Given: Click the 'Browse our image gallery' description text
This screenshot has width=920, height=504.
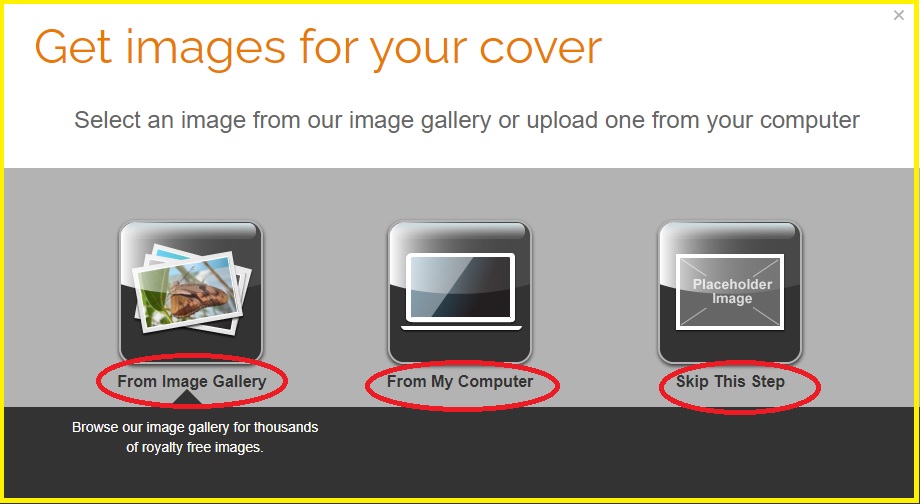Looking at the screenshot, I should [x=195, y=437].
